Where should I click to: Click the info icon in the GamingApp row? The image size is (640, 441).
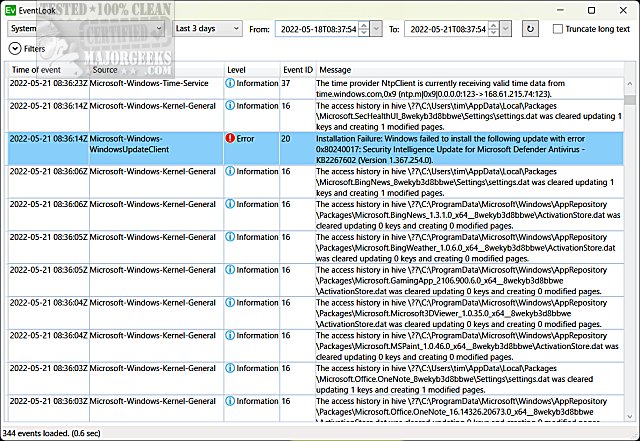pyautogui.click(x=230, y=270)
